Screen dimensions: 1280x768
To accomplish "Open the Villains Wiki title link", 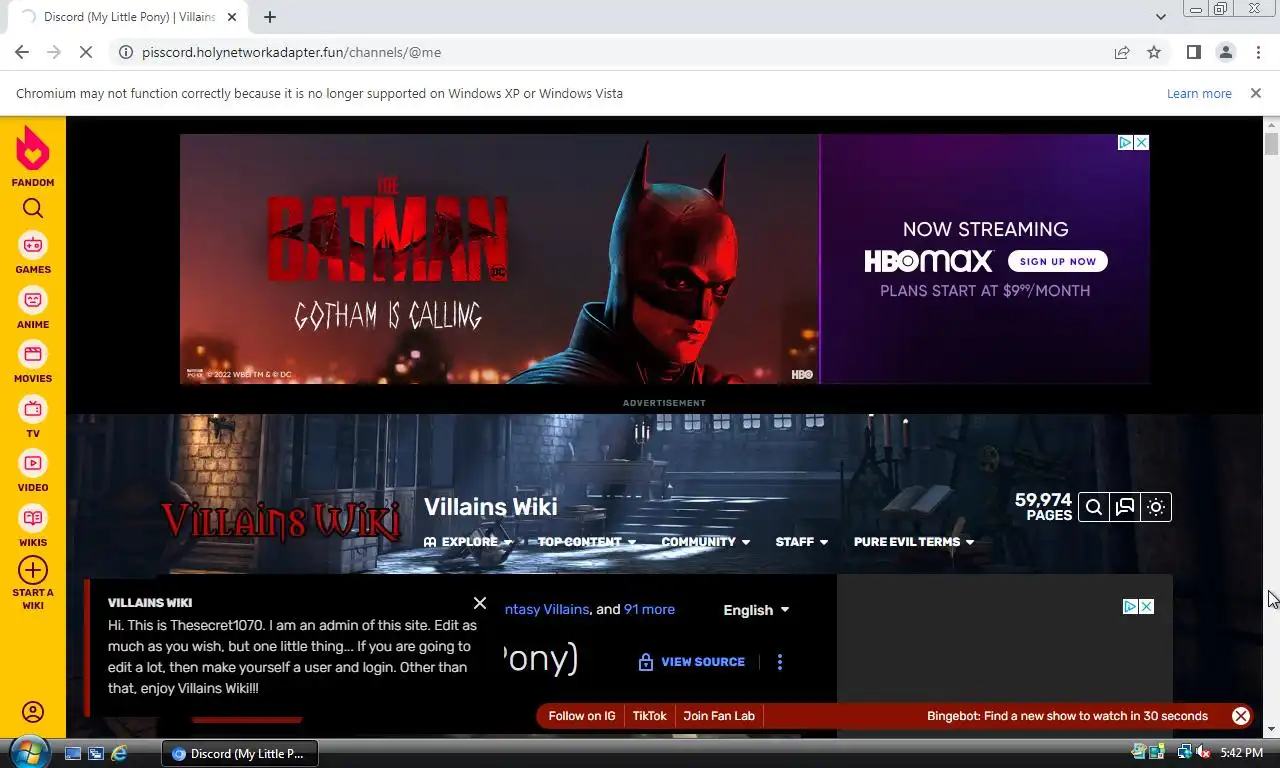I will pyautogui.click(x=490, y=506).
